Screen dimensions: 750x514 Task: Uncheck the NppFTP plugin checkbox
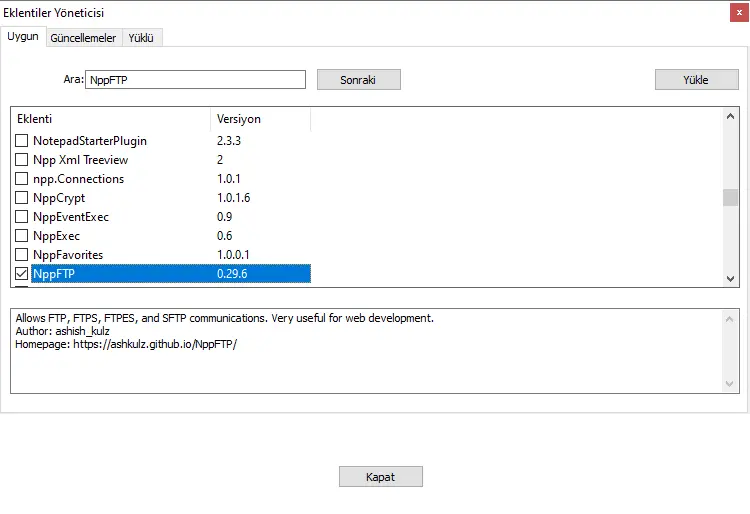pos(22,274)
